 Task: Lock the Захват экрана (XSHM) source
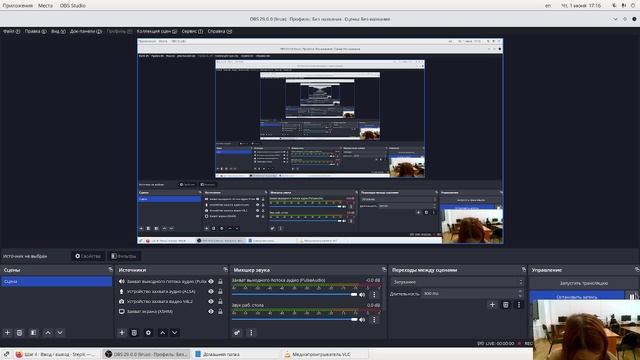(220, 311)
